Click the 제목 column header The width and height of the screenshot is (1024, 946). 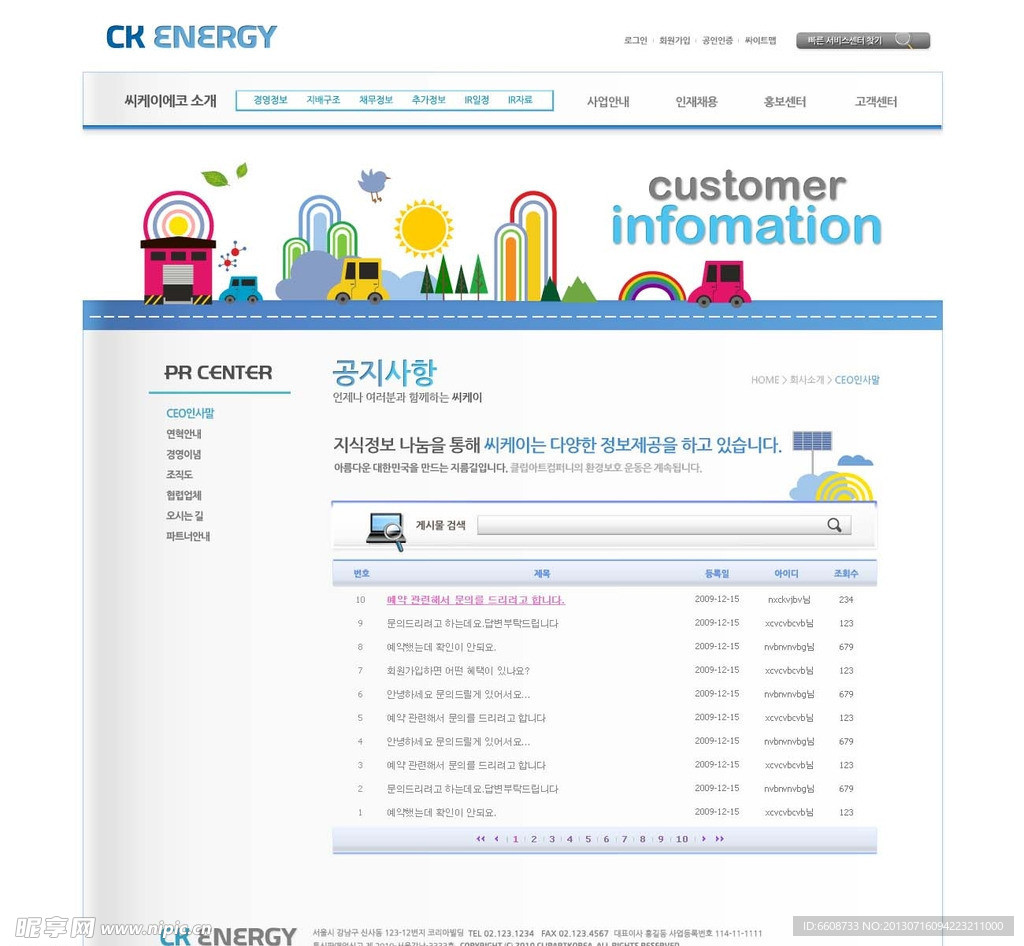point(542,573)
